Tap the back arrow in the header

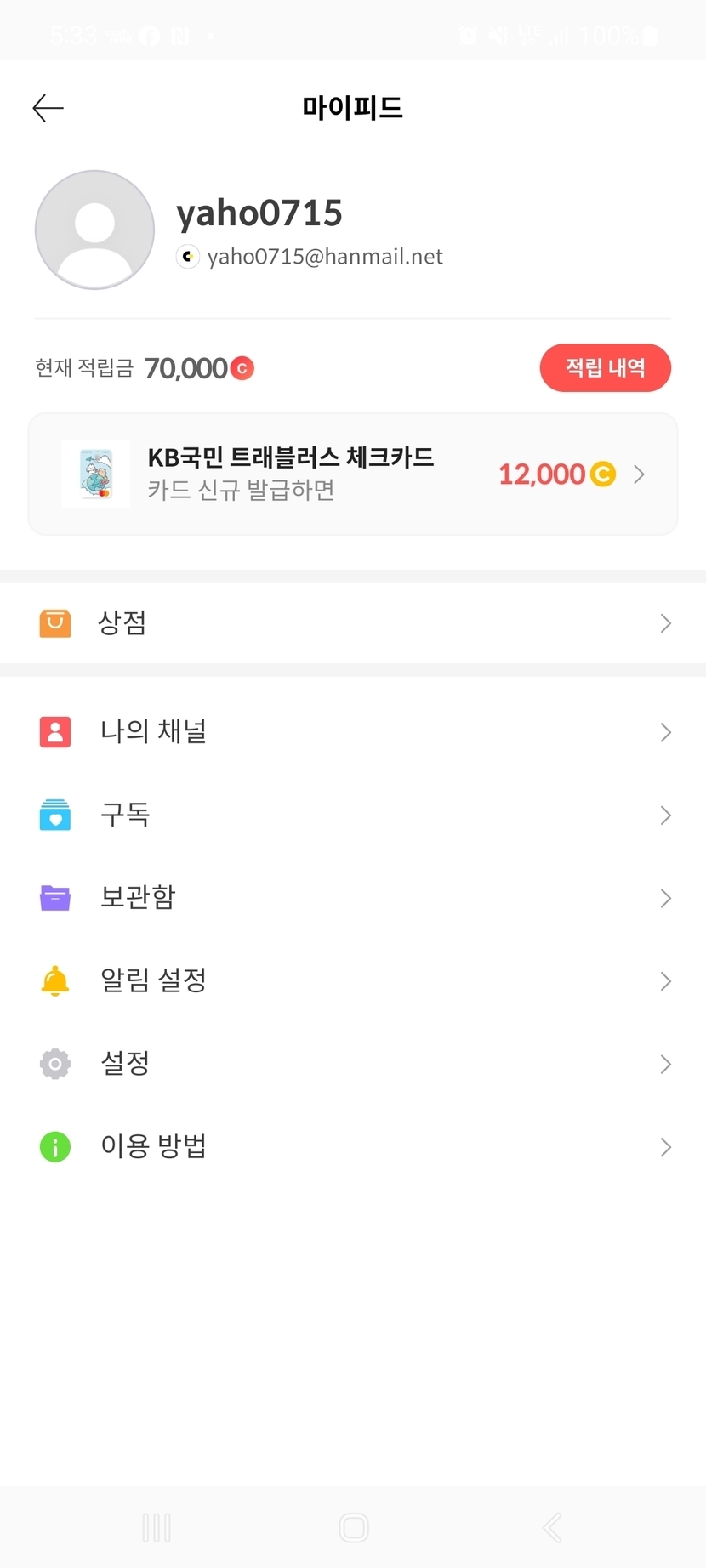tap(48, 108)
